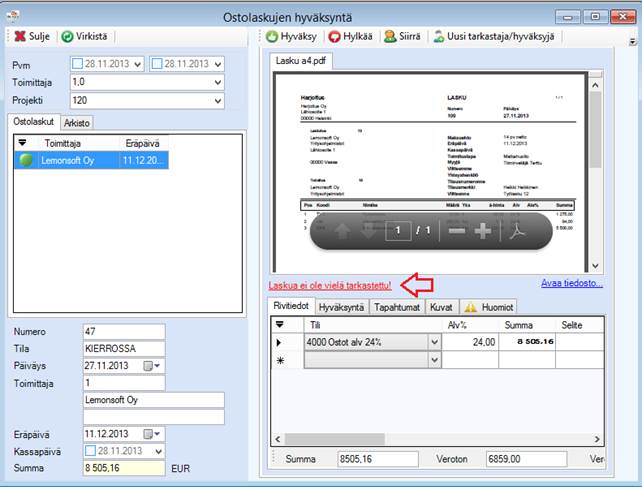Toggle the first Pvm date checkbox
This screenshot has height=487, width=642.
tap(78, 64)
